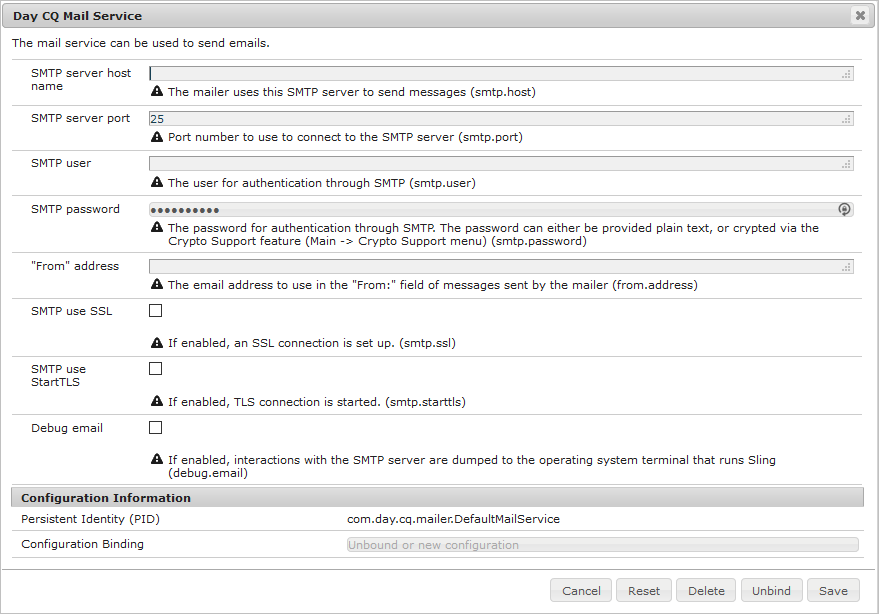Enable the SMTP use SSL checkbox

156,311
